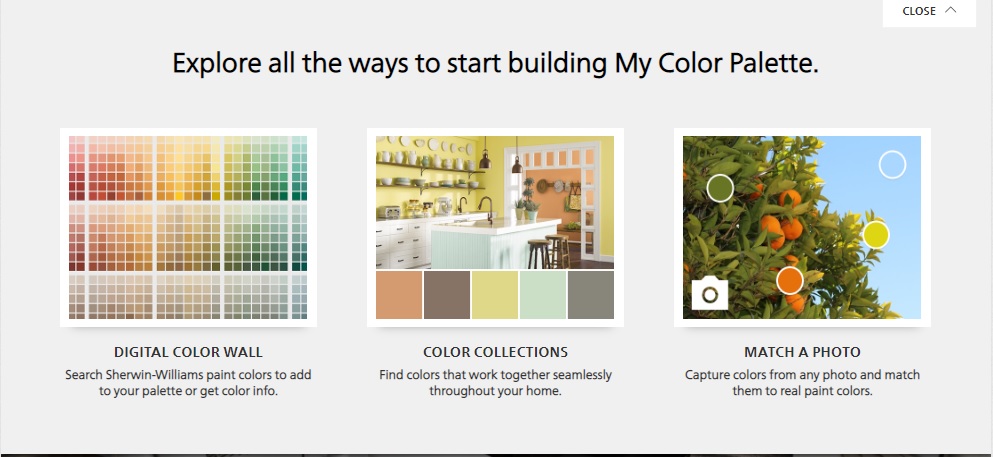Open the Color Collections heading link

[x=495, y=352]
